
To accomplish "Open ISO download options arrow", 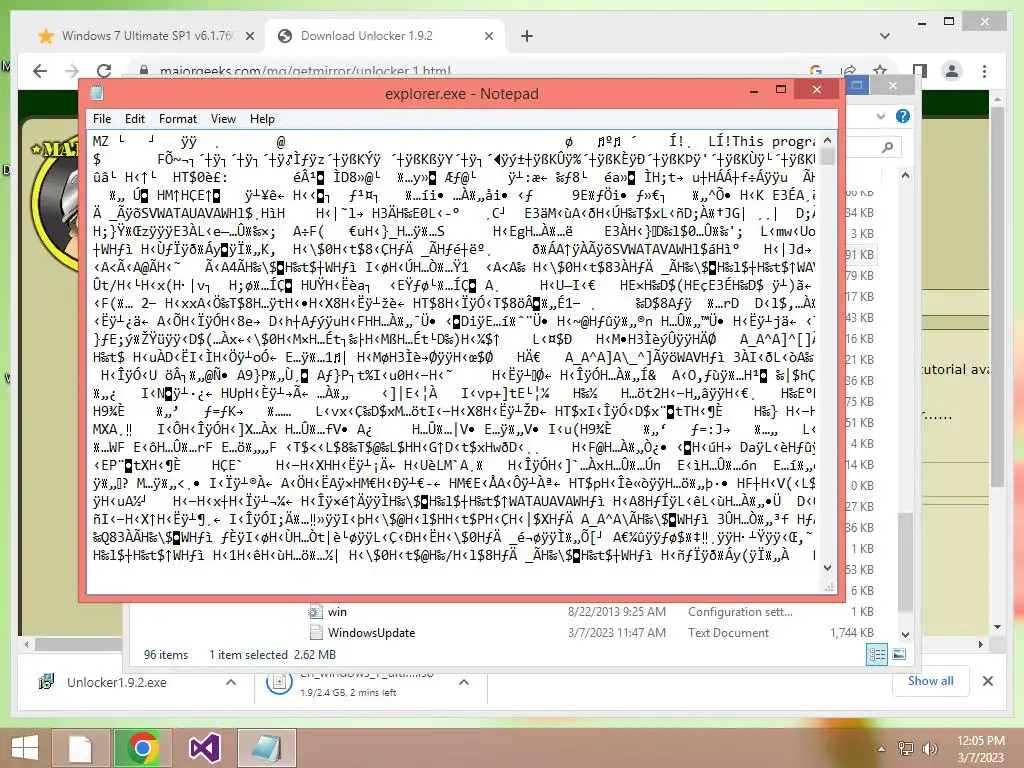I will pos(464,682).
